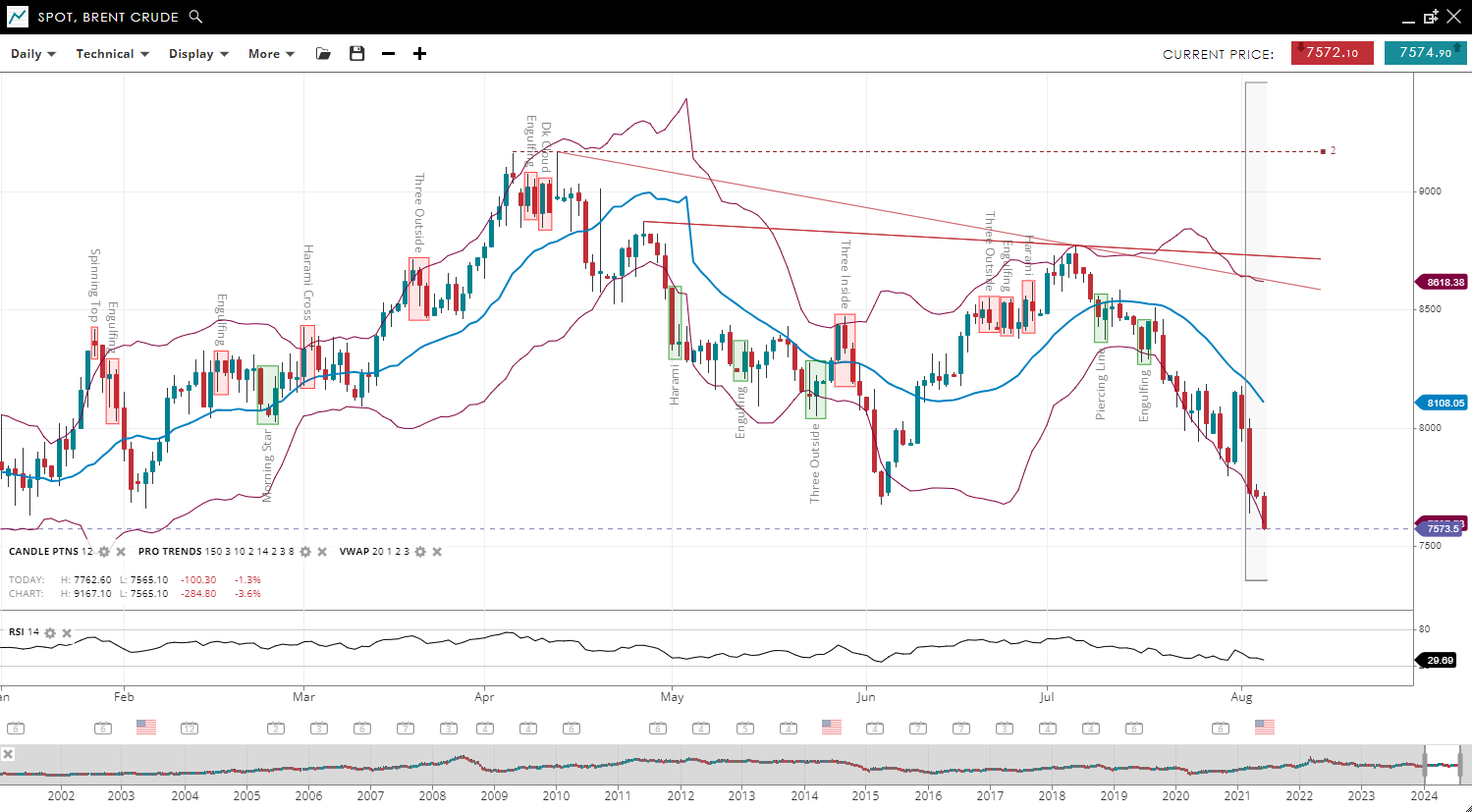This screenshot has width=1472, height=812.
Task: Open VWAP settings gear
Action: (420, 552)
